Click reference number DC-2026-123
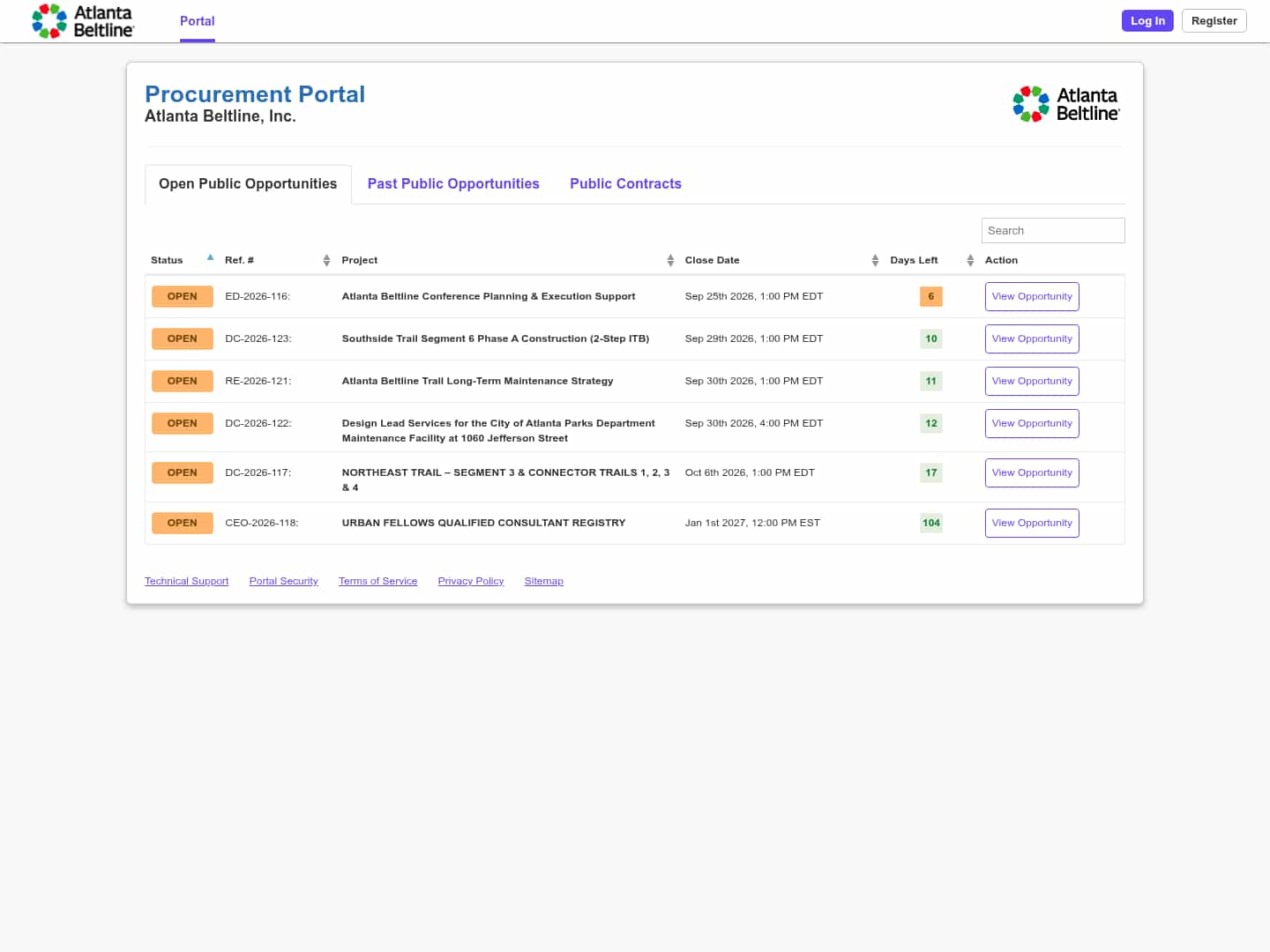Screen dimensions: 1270x952 tap(258, 339)
